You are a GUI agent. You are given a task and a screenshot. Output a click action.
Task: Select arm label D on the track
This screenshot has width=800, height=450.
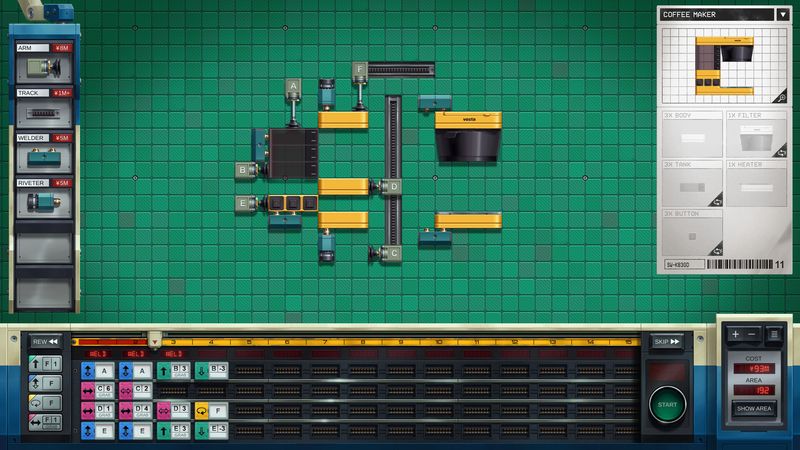[x=394, y=187]
